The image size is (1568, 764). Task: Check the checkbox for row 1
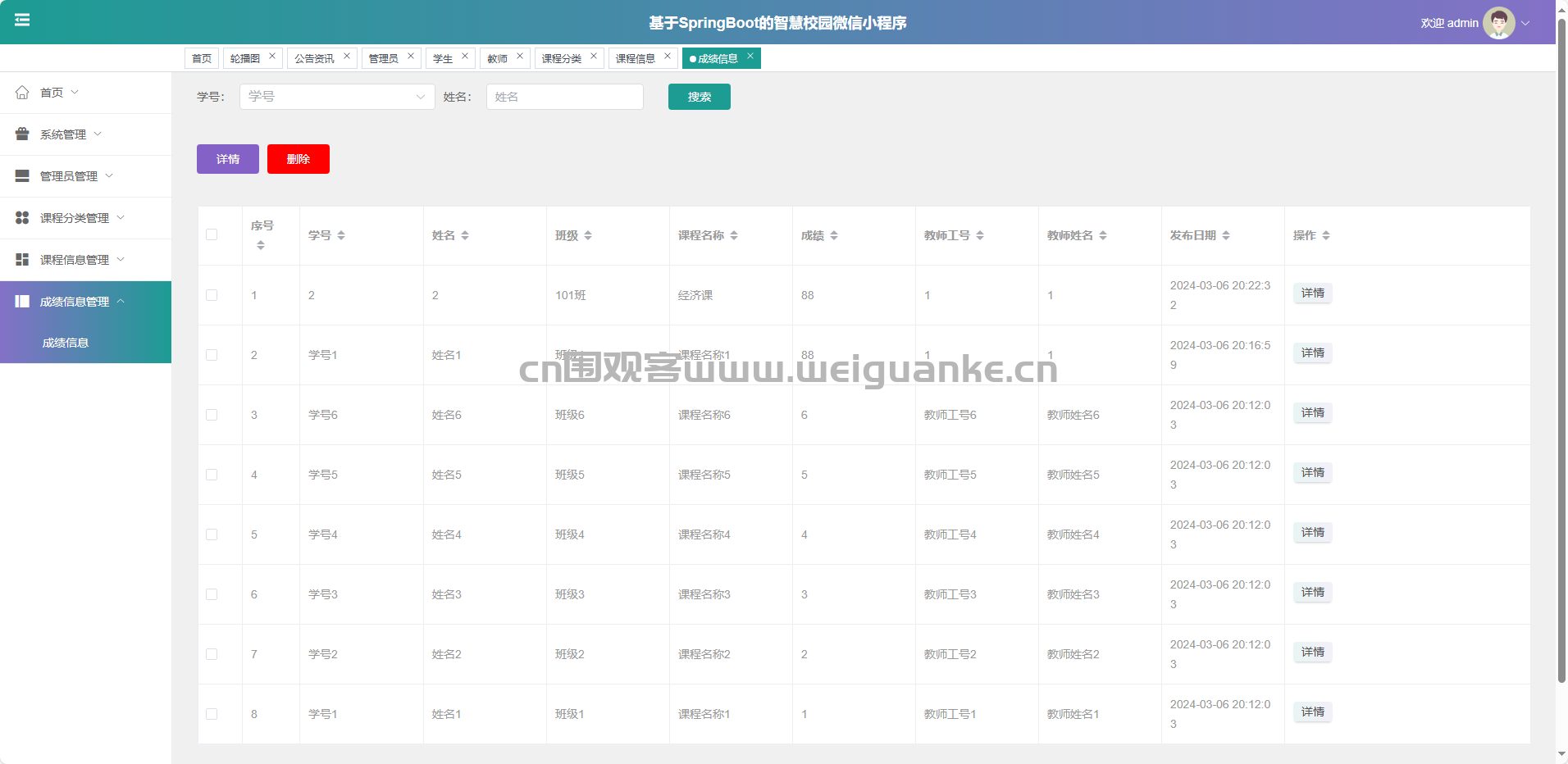[x=212, y=295]
